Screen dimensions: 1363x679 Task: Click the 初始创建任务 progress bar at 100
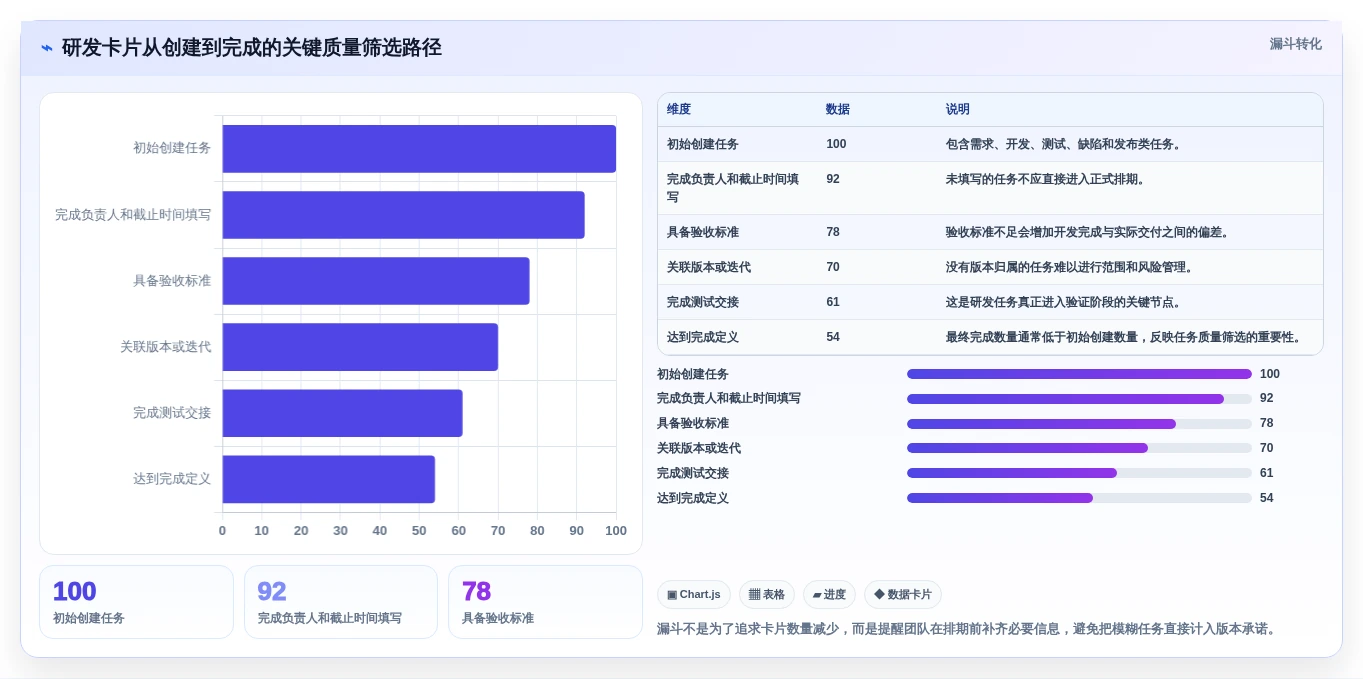(1079, 374)
